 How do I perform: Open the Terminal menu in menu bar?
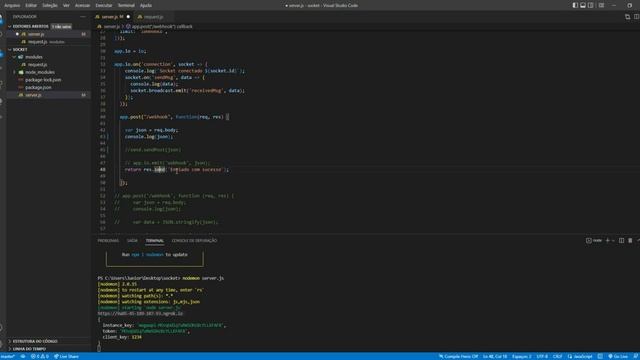coord(126,5)
